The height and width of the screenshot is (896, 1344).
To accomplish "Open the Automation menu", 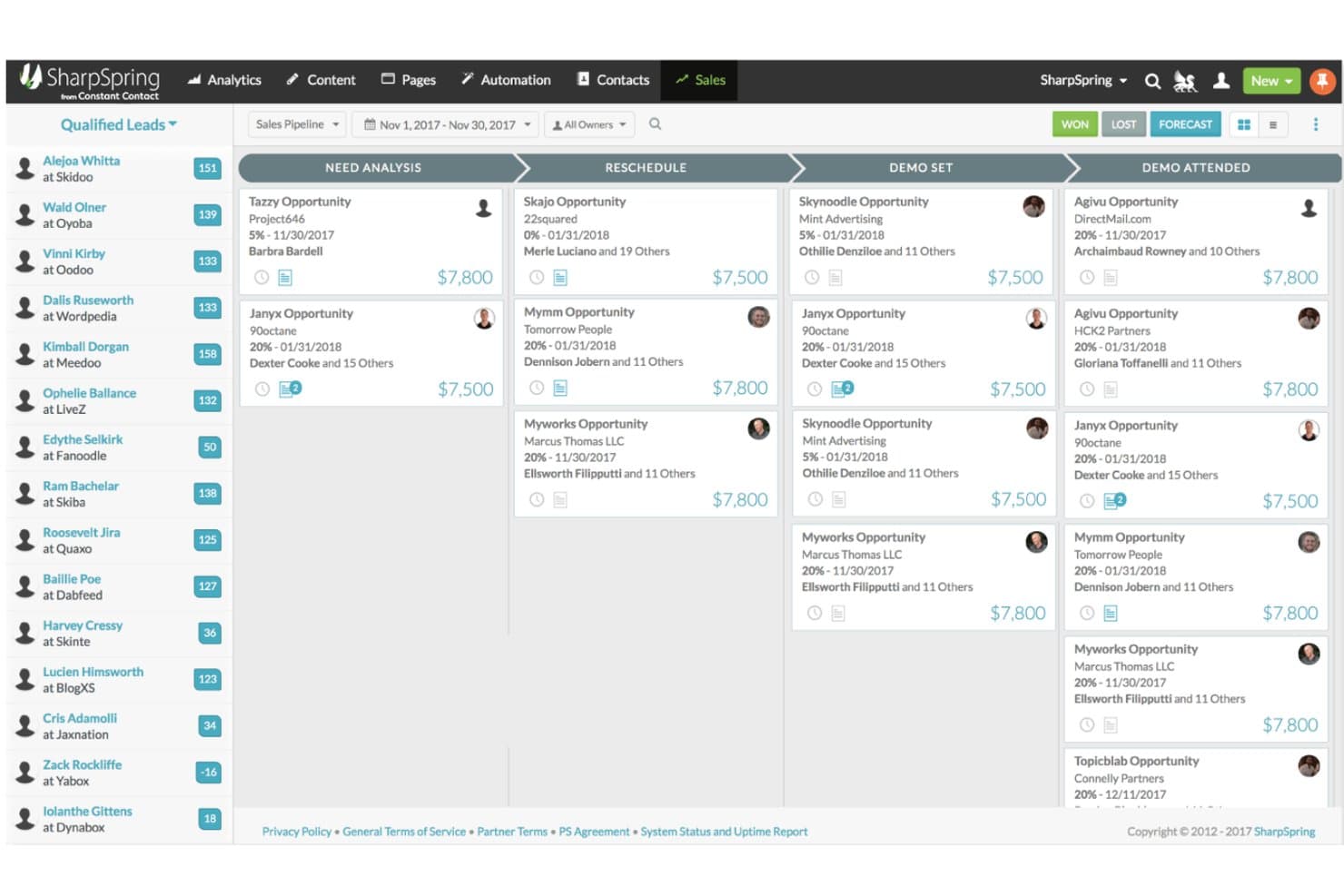I will [x=506, y=81].
